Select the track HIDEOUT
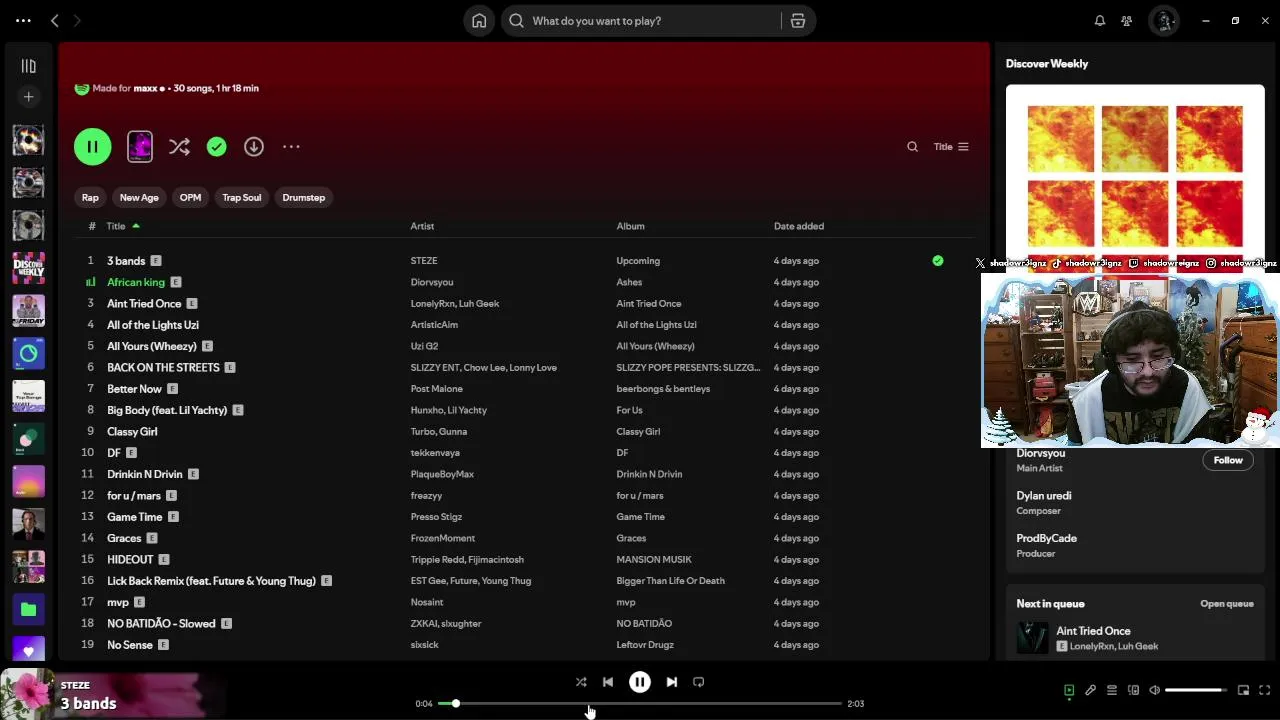Screen dimensions: 1280x720 click(130, 560)
